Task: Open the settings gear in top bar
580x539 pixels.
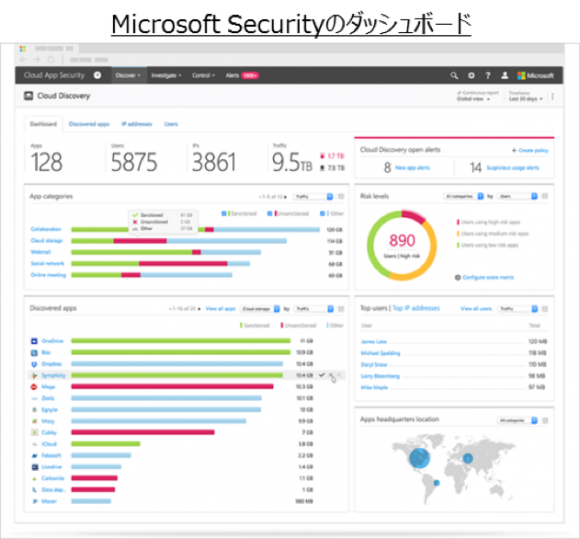Action: pos(471,75)
